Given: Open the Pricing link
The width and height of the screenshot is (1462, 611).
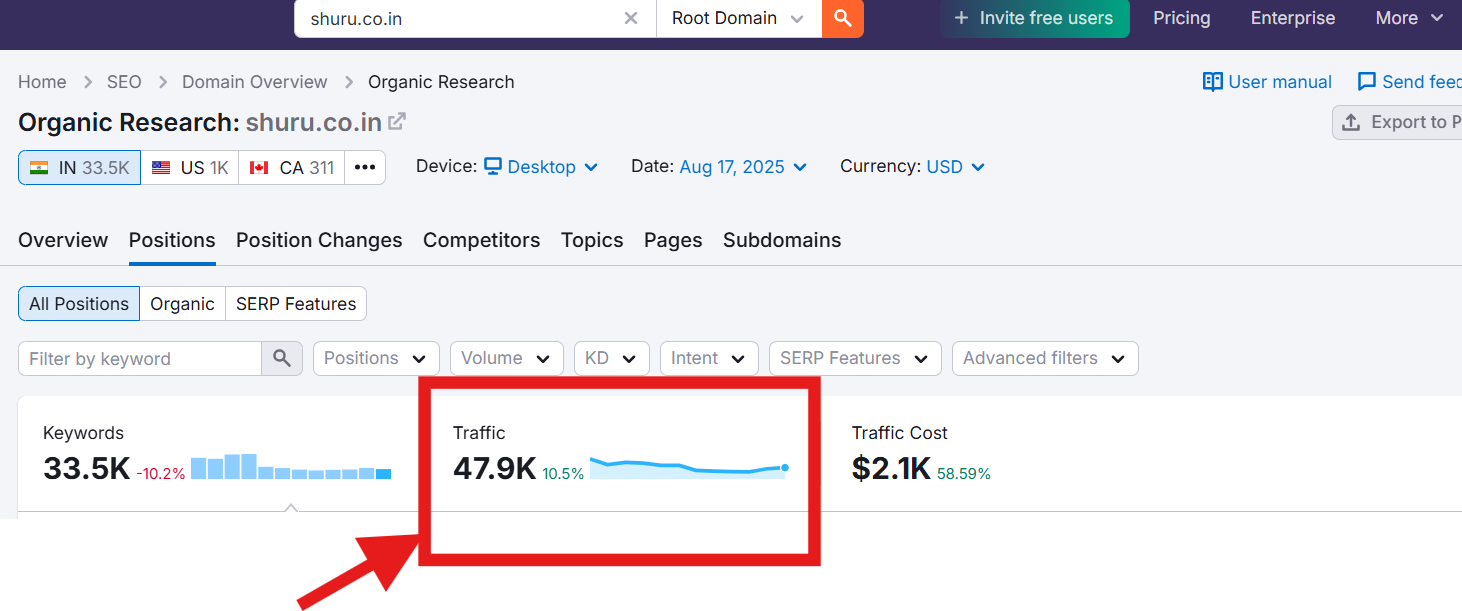Looking at the screenshot, I should coord(1181,18).
